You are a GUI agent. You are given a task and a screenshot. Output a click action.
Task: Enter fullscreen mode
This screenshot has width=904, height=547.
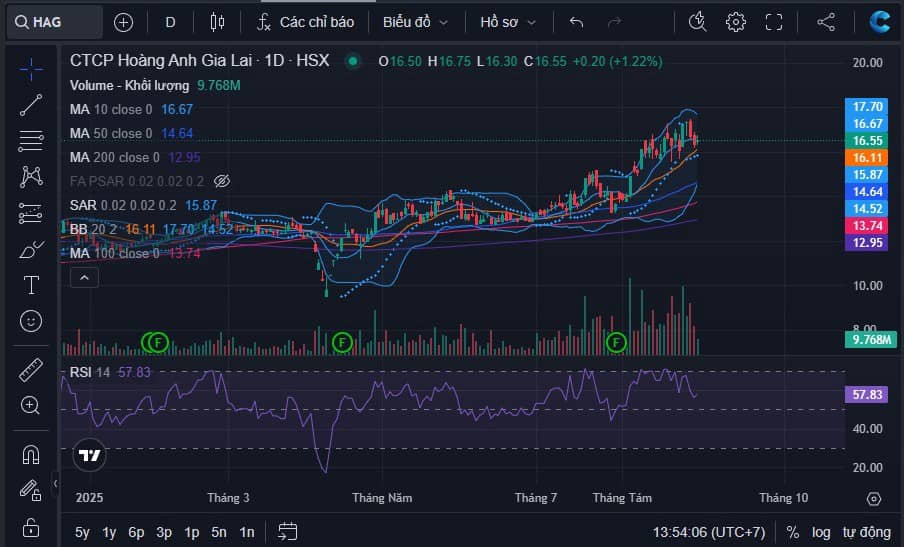[774, 22]
